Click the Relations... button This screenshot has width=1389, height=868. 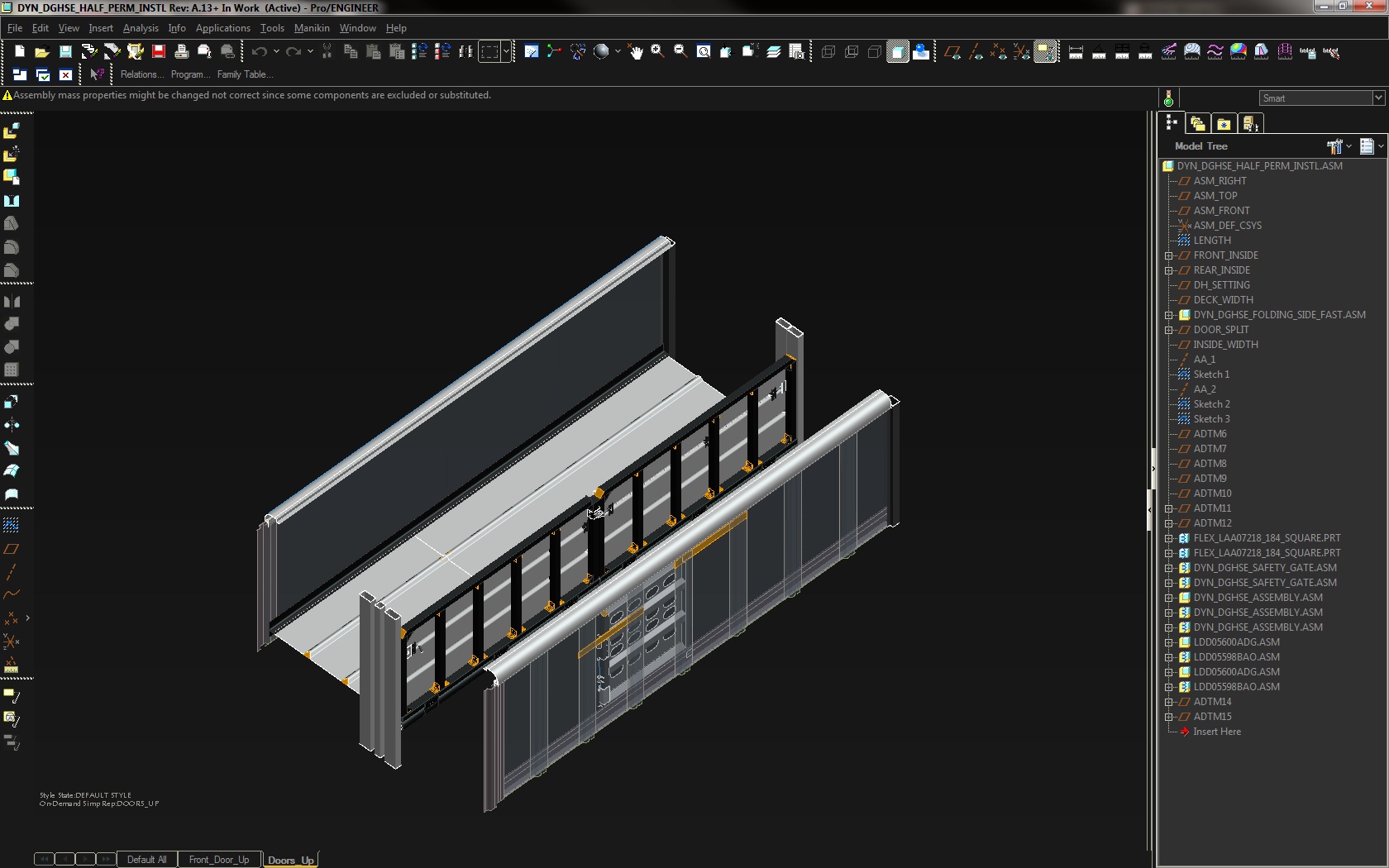click(x=142, y=74)
